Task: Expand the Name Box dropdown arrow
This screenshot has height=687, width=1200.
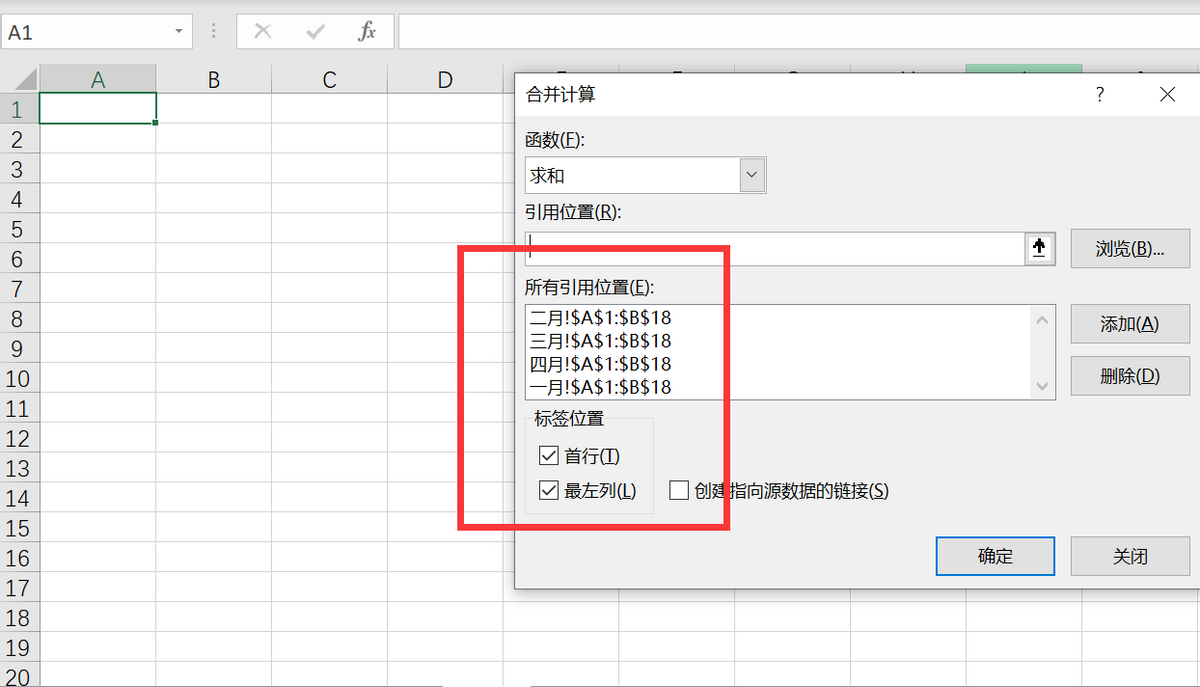Action: click(180, 31)
